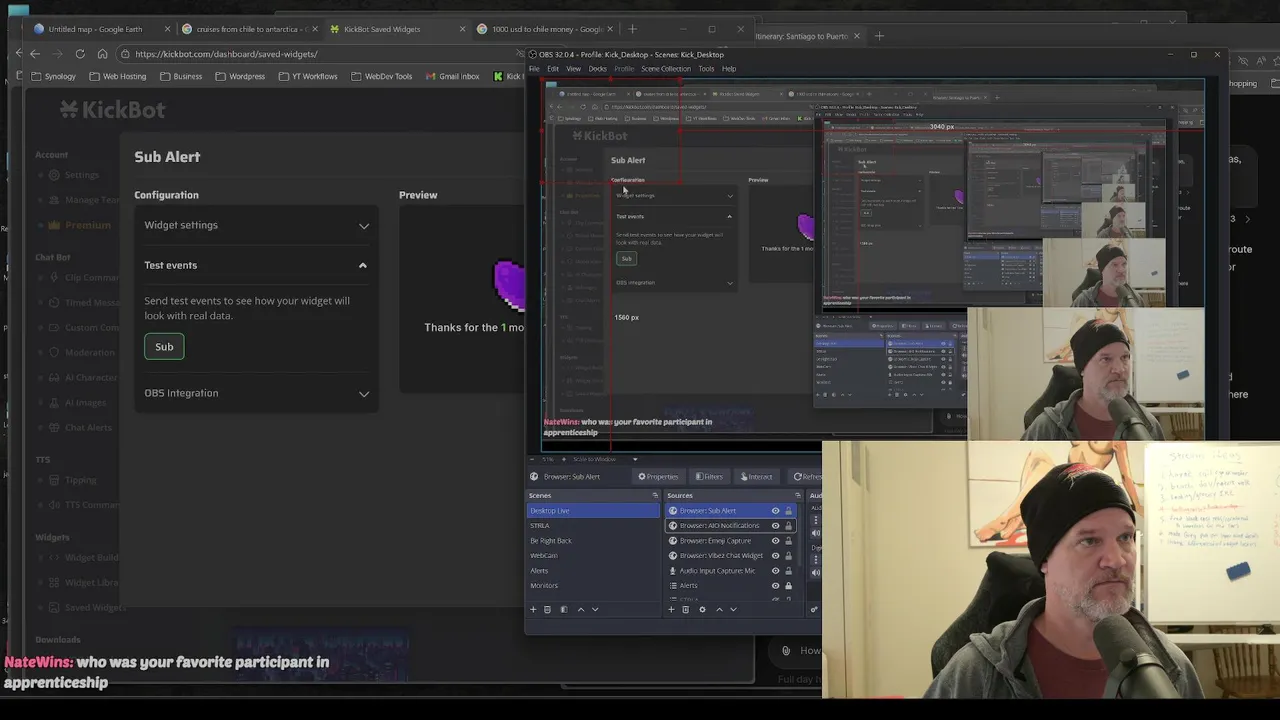This screenshot has width=1280, height=720.
Task: Open source properties with the Sources gear icon
Action: (x=702, y=609)
